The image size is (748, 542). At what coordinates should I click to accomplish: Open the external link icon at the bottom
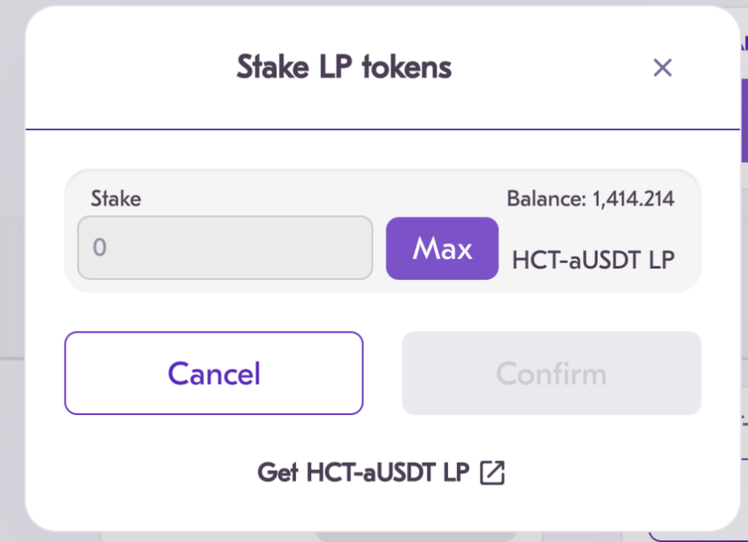click(492, 473)
